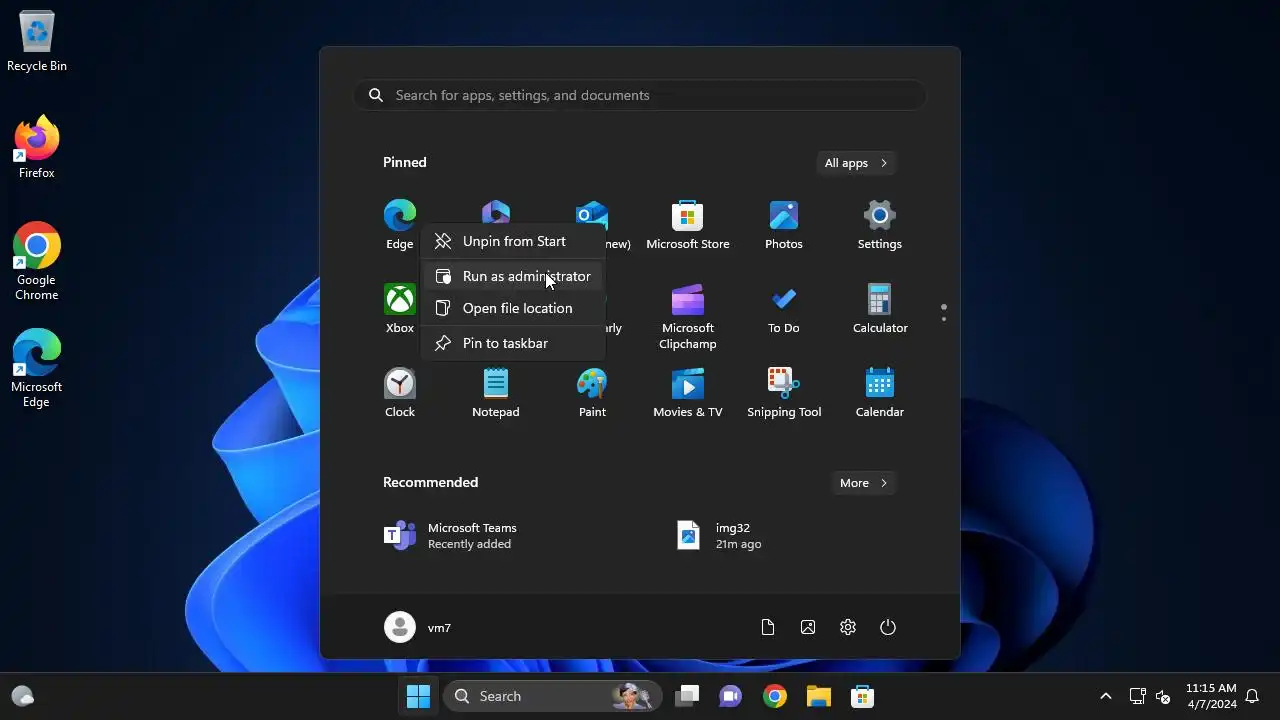The image size is (1280, 720).
Task: Open the weather widget on the taskbar
Action: pyautogui.click(x=23, y=696)
